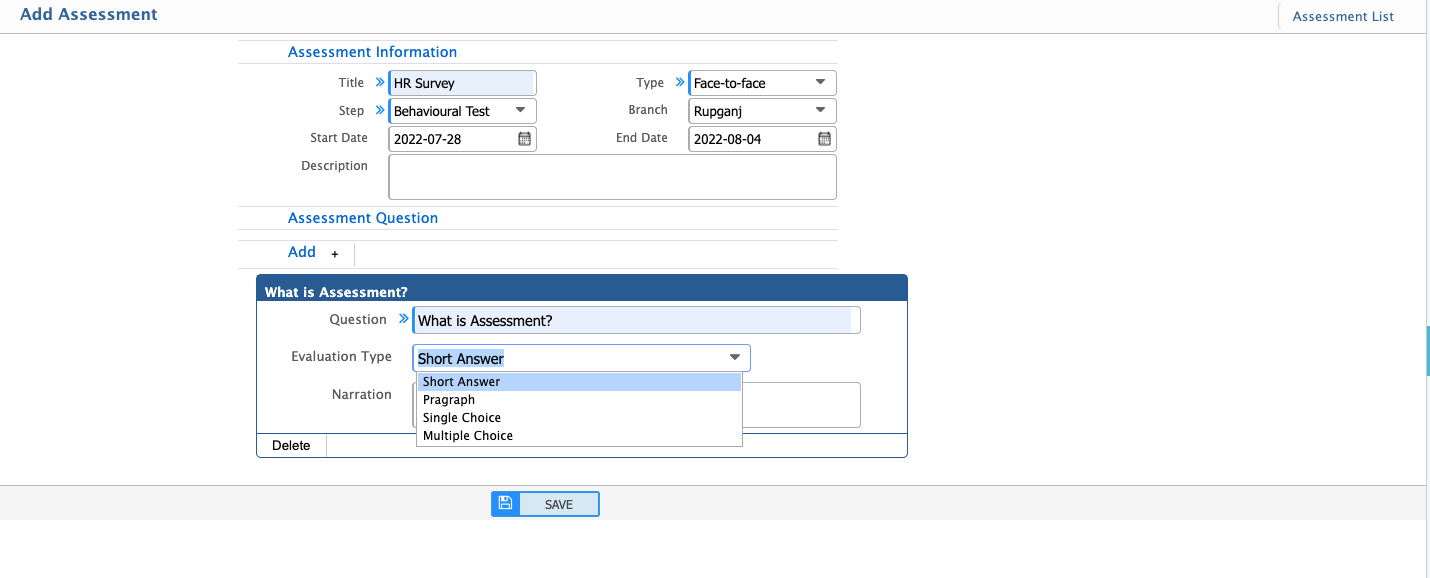Open the Start Date calendar picker
The width and height of the screenshot is (1430, 578).
(524, 138)
